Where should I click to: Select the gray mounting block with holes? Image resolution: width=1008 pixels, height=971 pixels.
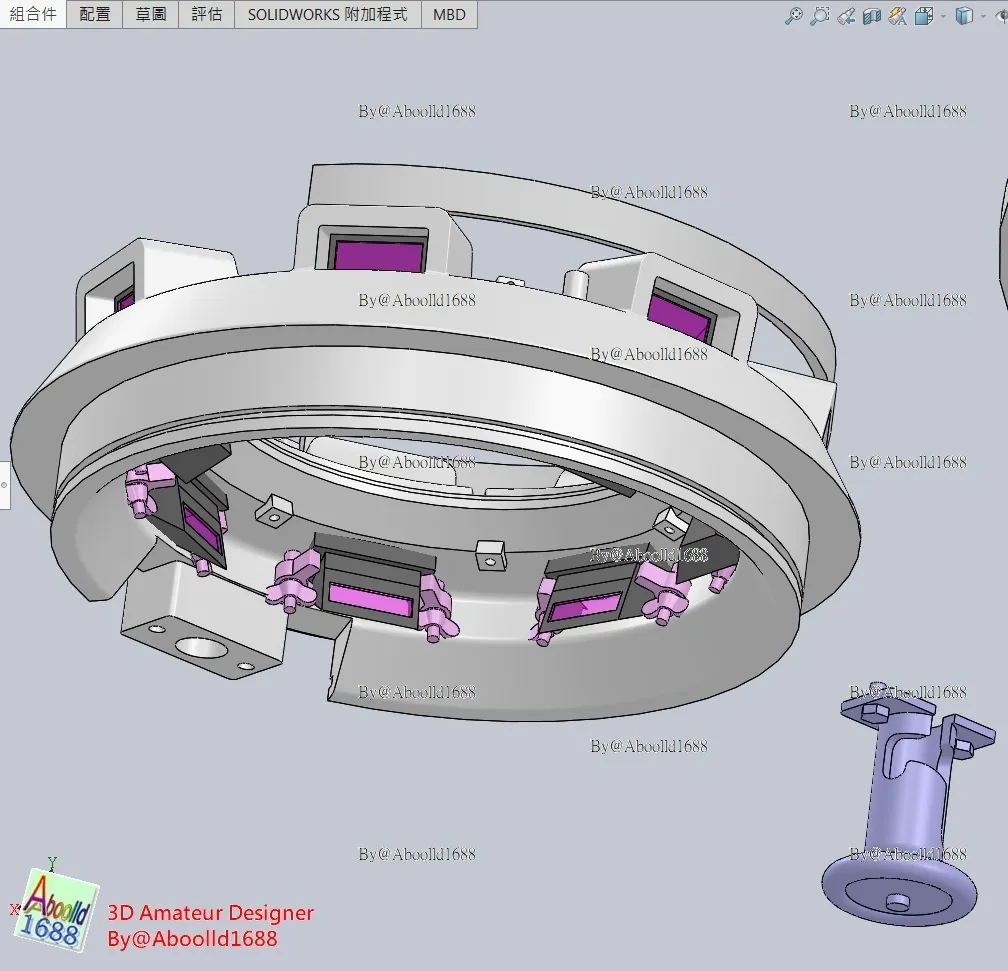coord(202,621)
